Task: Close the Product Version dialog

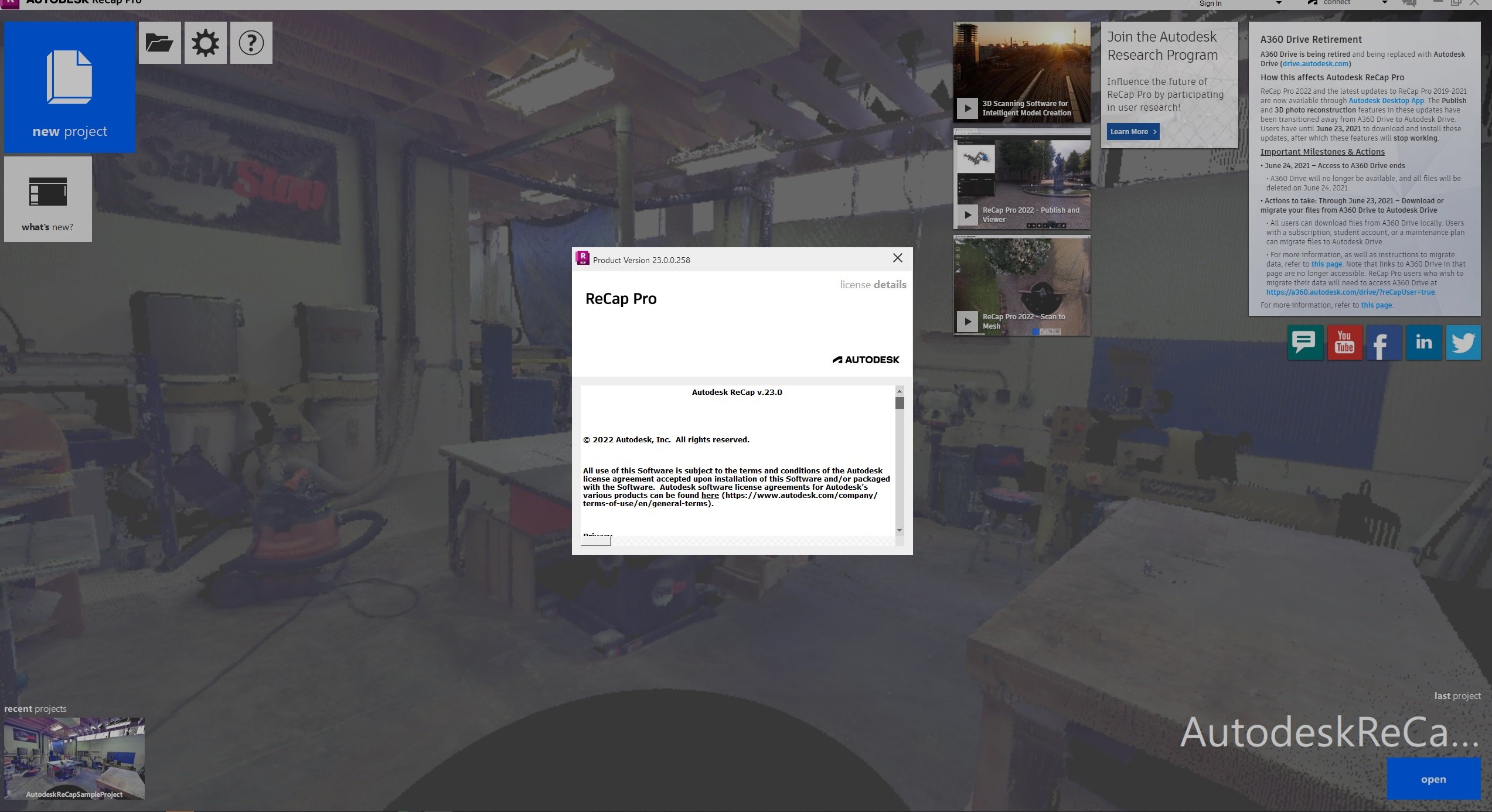Action: point(897,258)
